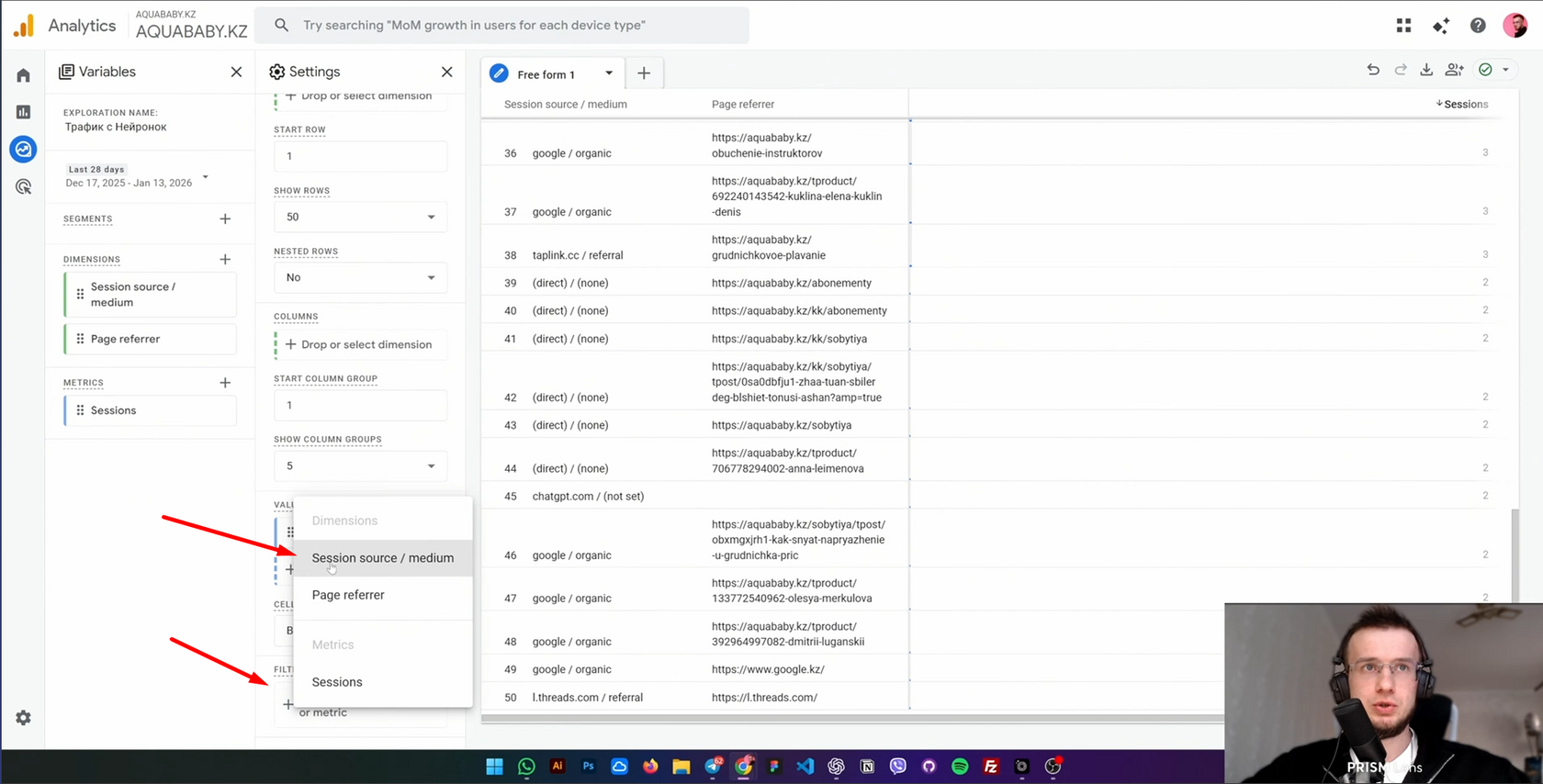Choose Sessions metric from the popup list

tap(383, 682)
